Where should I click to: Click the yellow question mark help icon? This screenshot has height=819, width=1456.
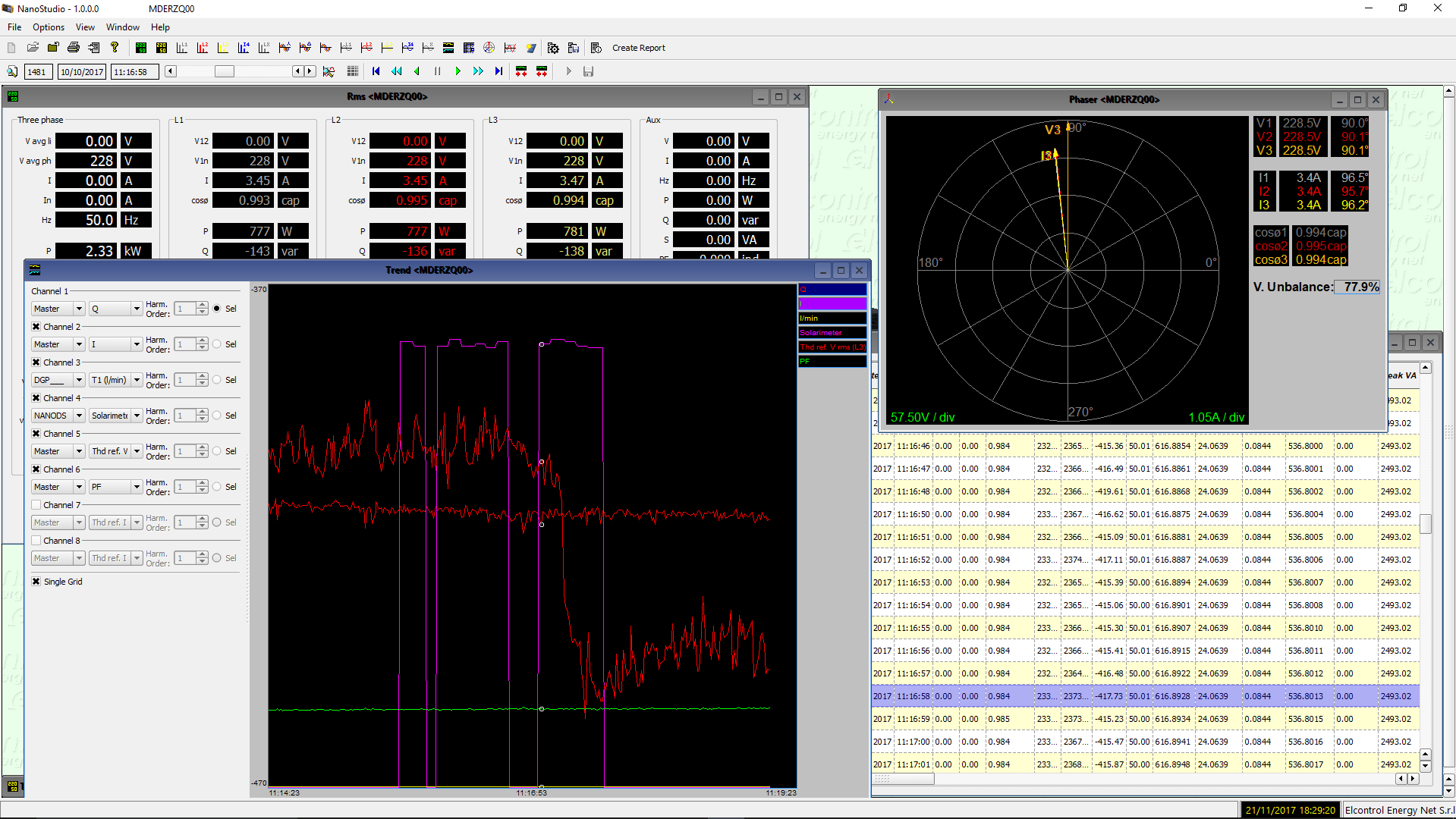pyautogui.click(x=115, y=48)
